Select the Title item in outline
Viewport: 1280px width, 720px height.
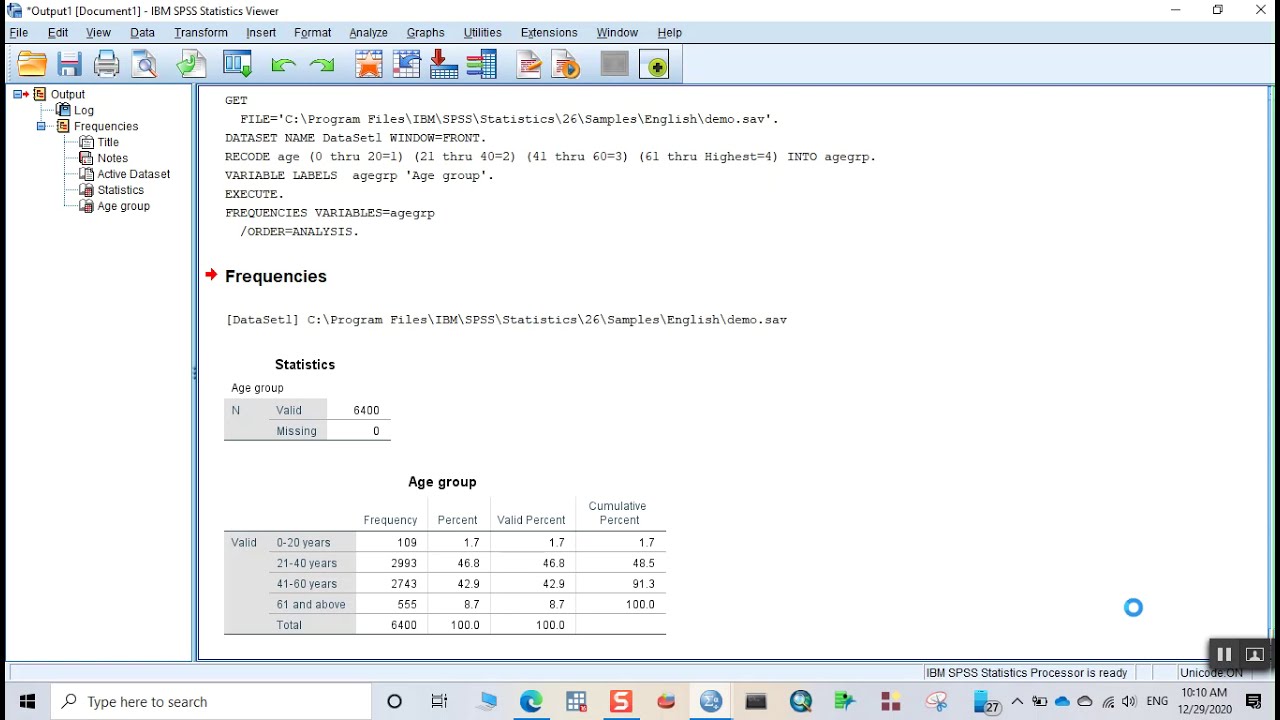click(x=108, y=142)
